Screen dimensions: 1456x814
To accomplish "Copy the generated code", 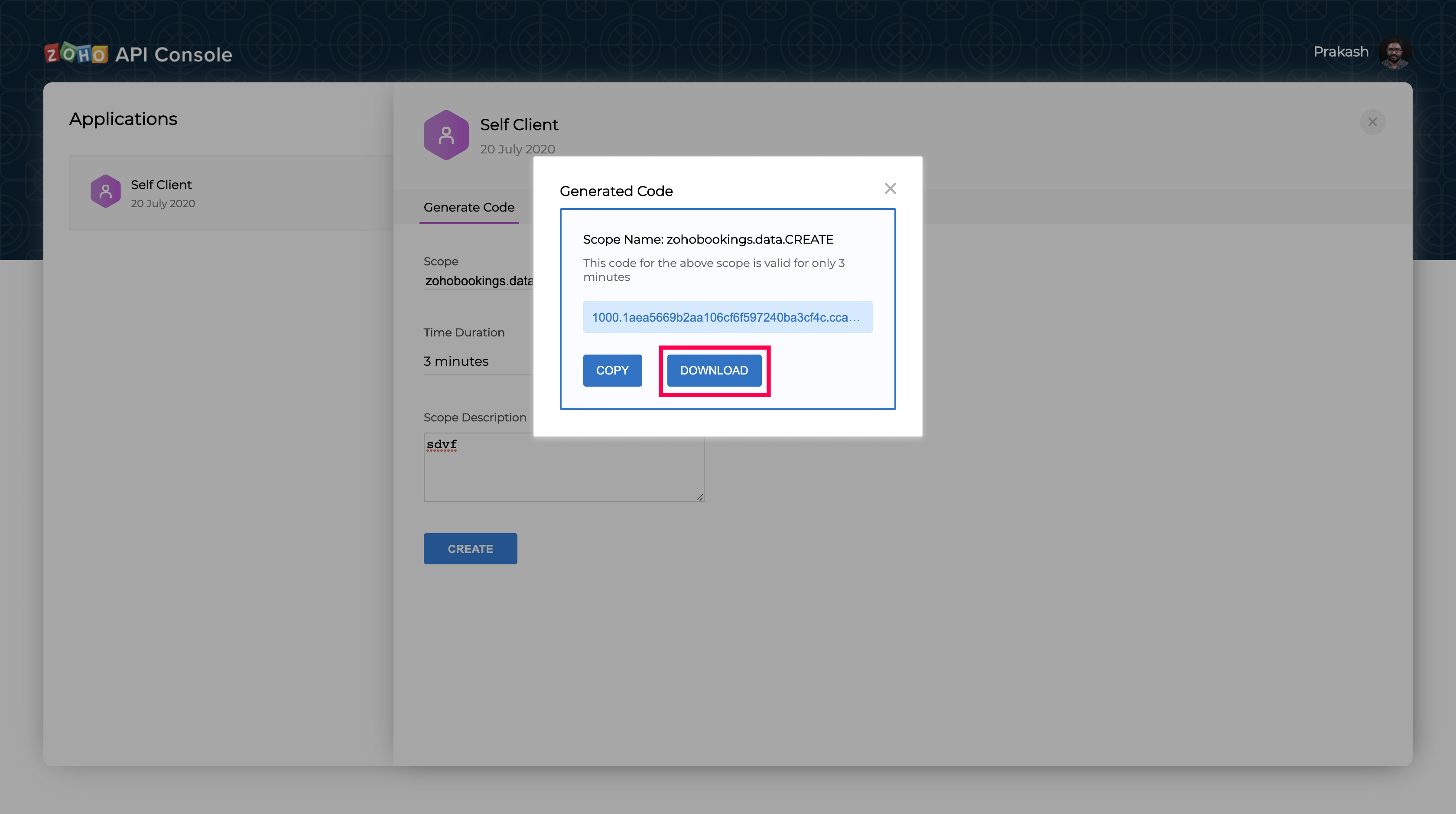I will (612, 370).
